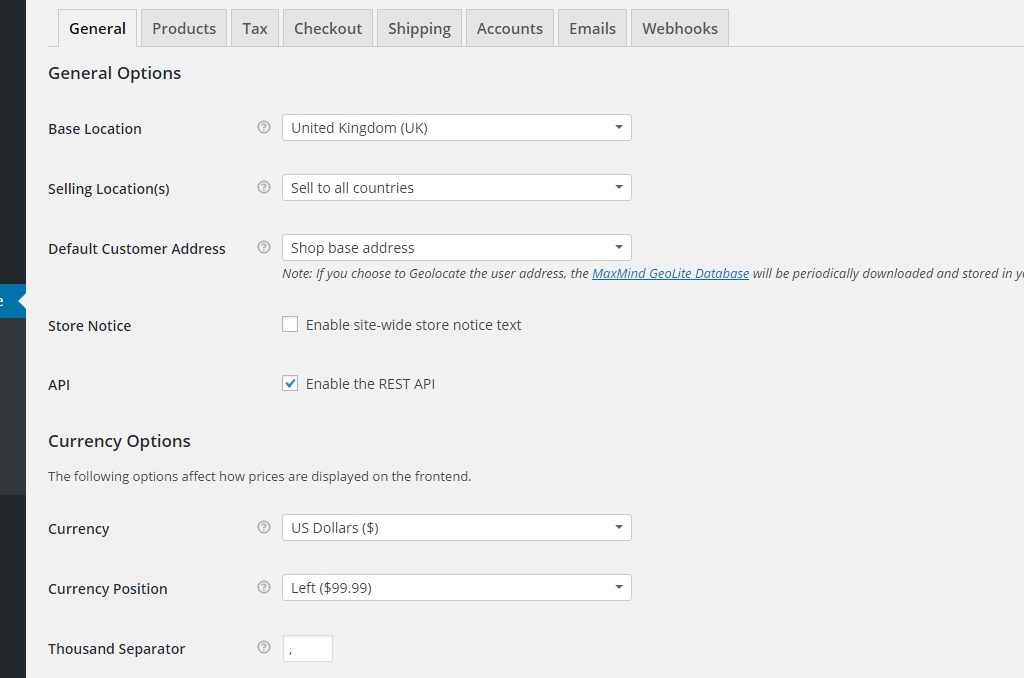
Task: Click help icon beside Selling Location(s)
Action: [x=264, y=187]
